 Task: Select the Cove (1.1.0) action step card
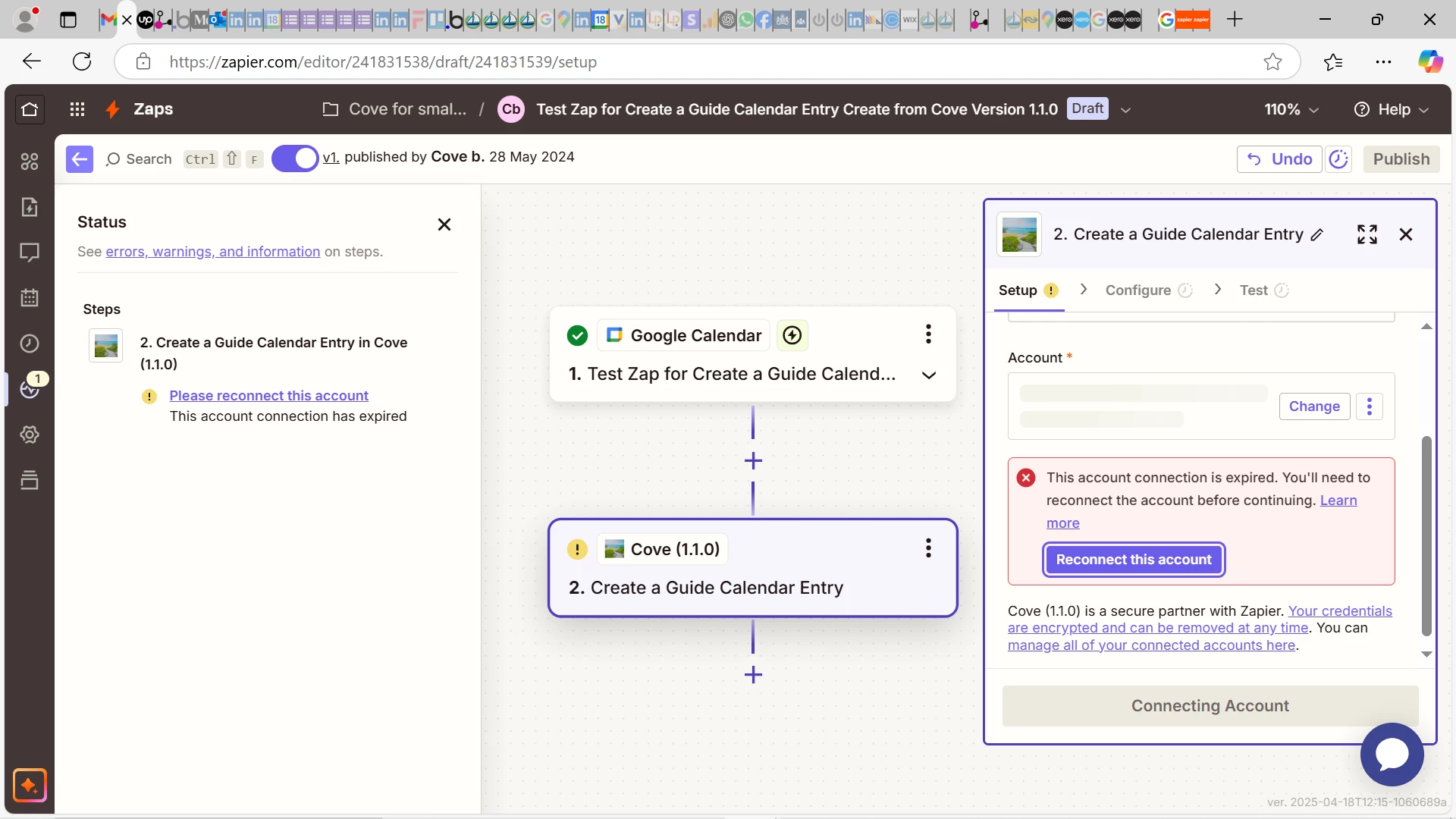pos(753,568)
